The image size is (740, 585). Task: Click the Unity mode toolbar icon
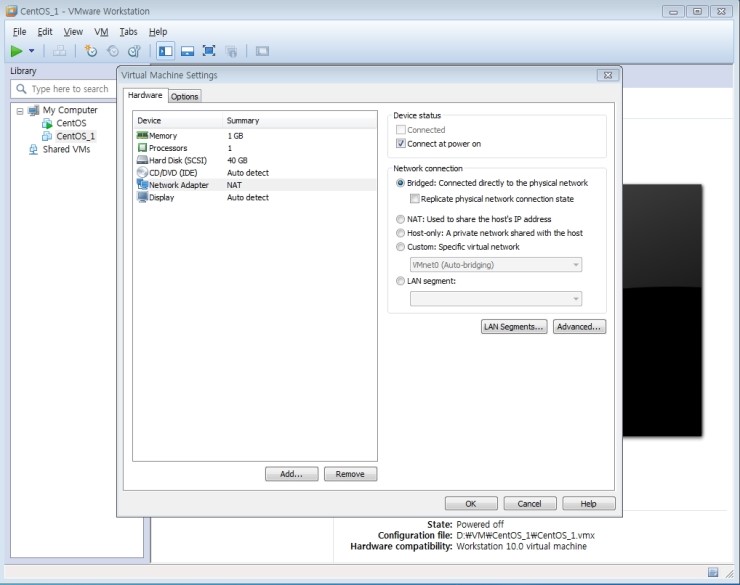(x=231, y=51)
